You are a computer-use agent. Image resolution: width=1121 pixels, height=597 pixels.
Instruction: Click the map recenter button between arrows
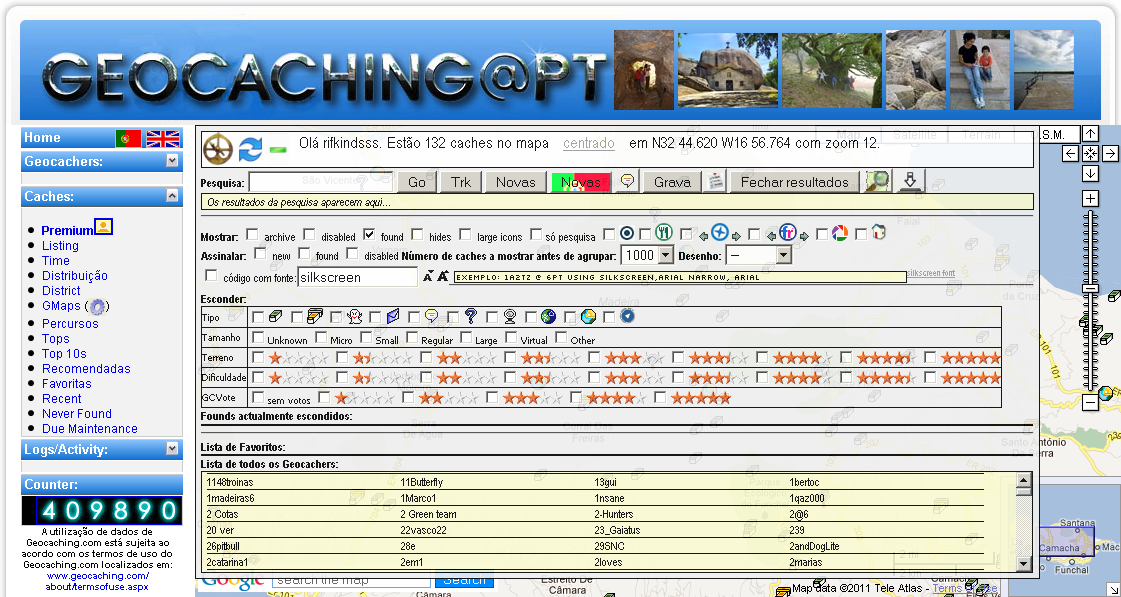(x=1090, y=154)
